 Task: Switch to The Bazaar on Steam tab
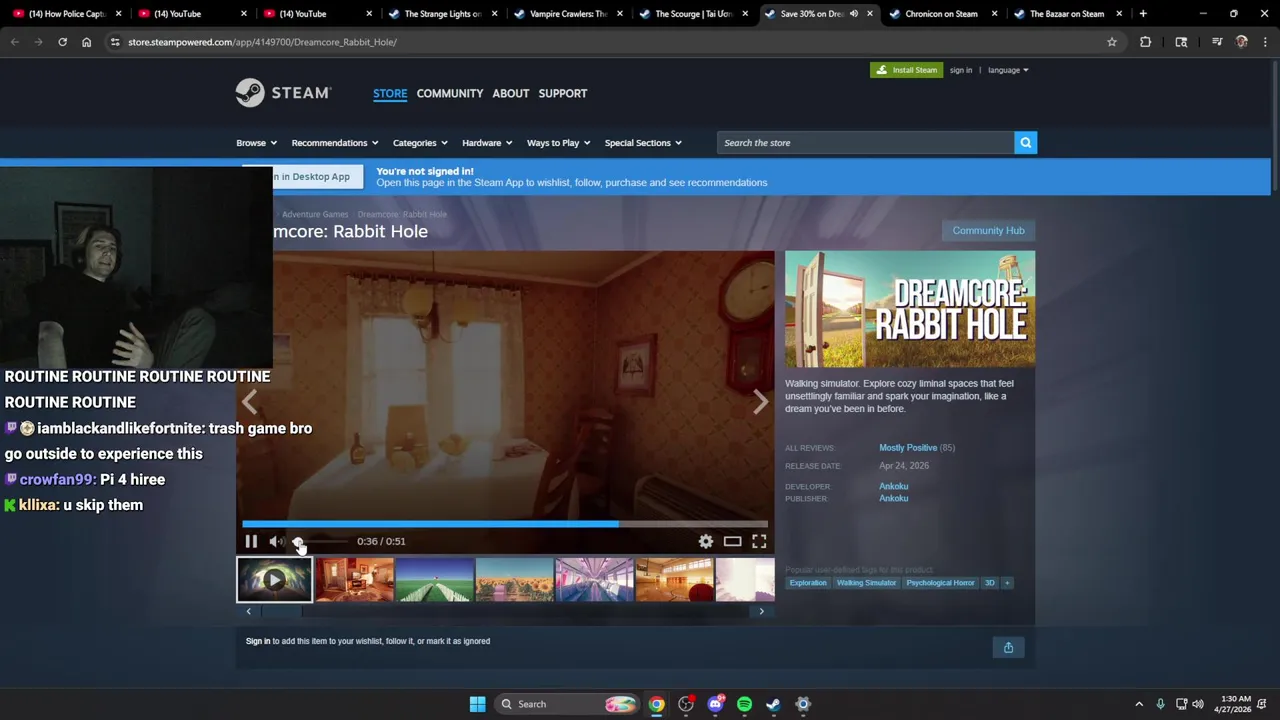1065,14
